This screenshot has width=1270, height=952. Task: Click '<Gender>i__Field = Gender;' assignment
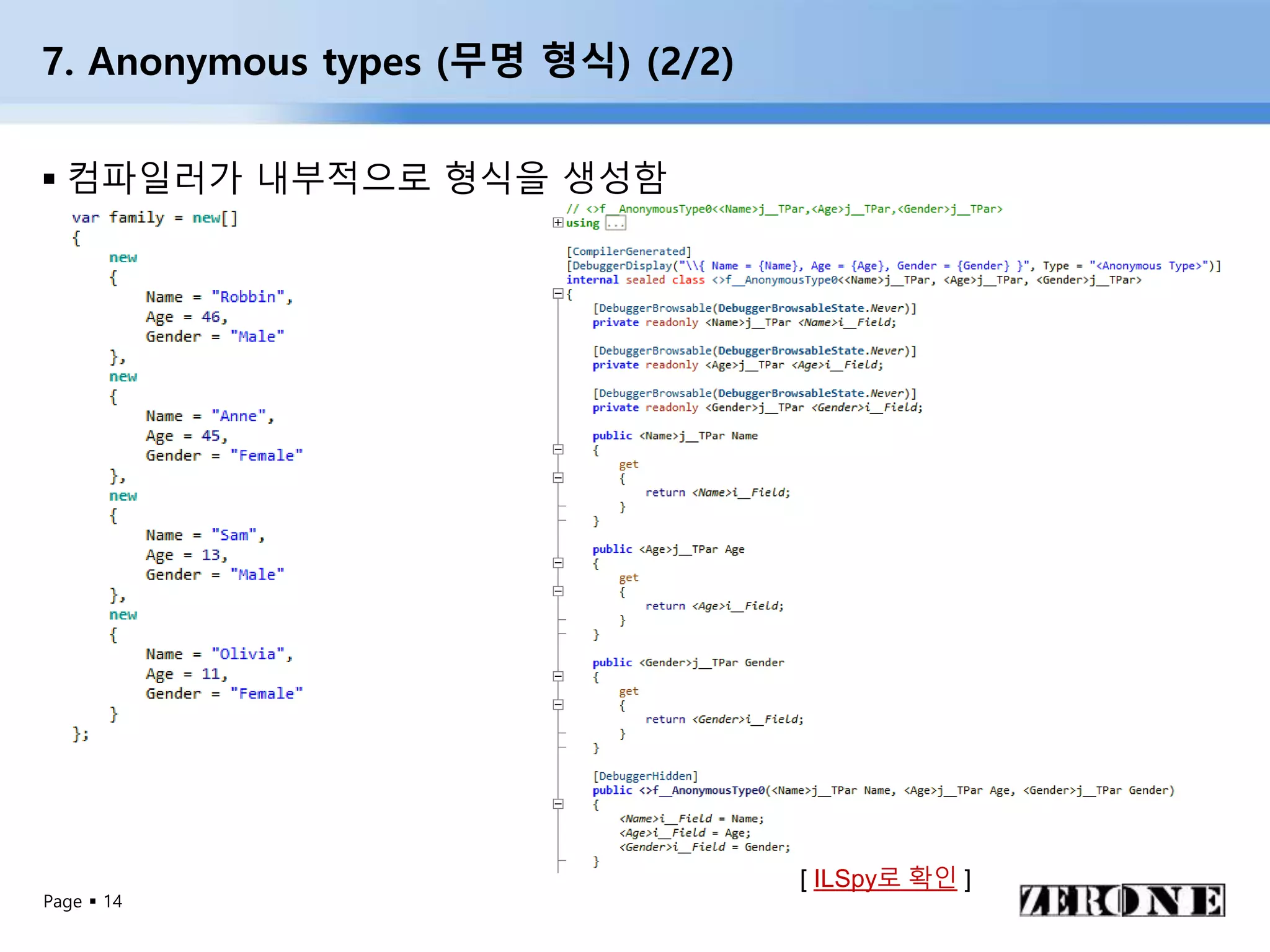(705, 847)
